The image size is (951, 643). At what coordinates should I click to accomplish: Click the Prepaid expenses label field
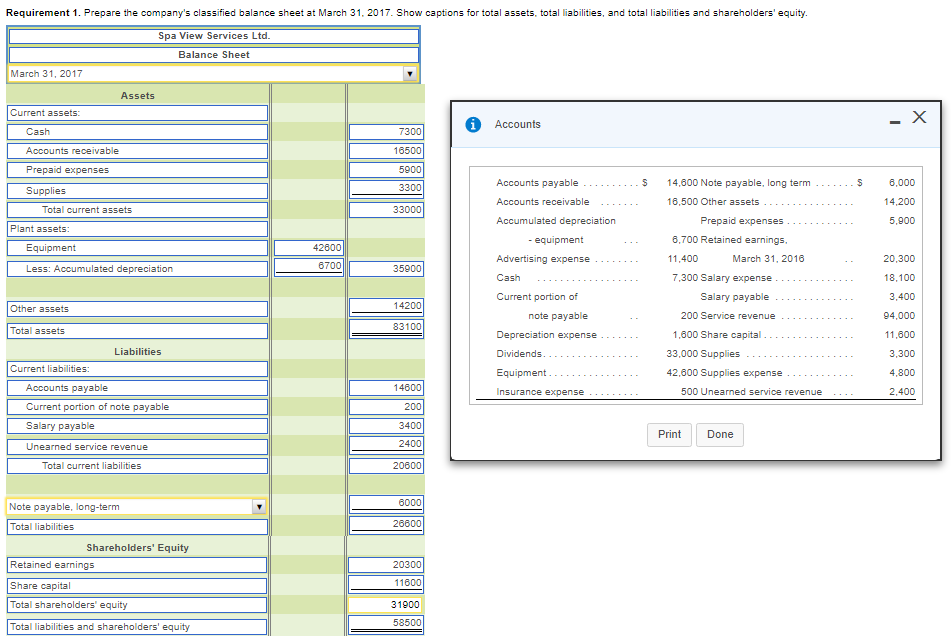click(x=138, y=170)
